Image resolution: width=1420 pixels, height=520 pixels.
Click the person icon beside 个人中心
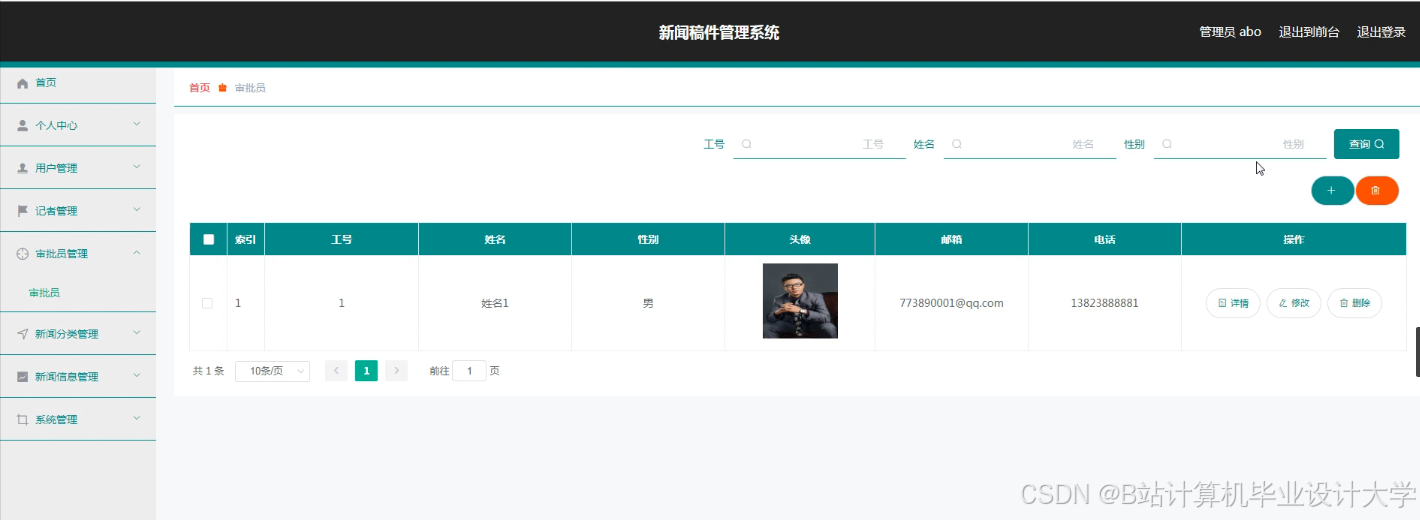(x=22, y=126)
